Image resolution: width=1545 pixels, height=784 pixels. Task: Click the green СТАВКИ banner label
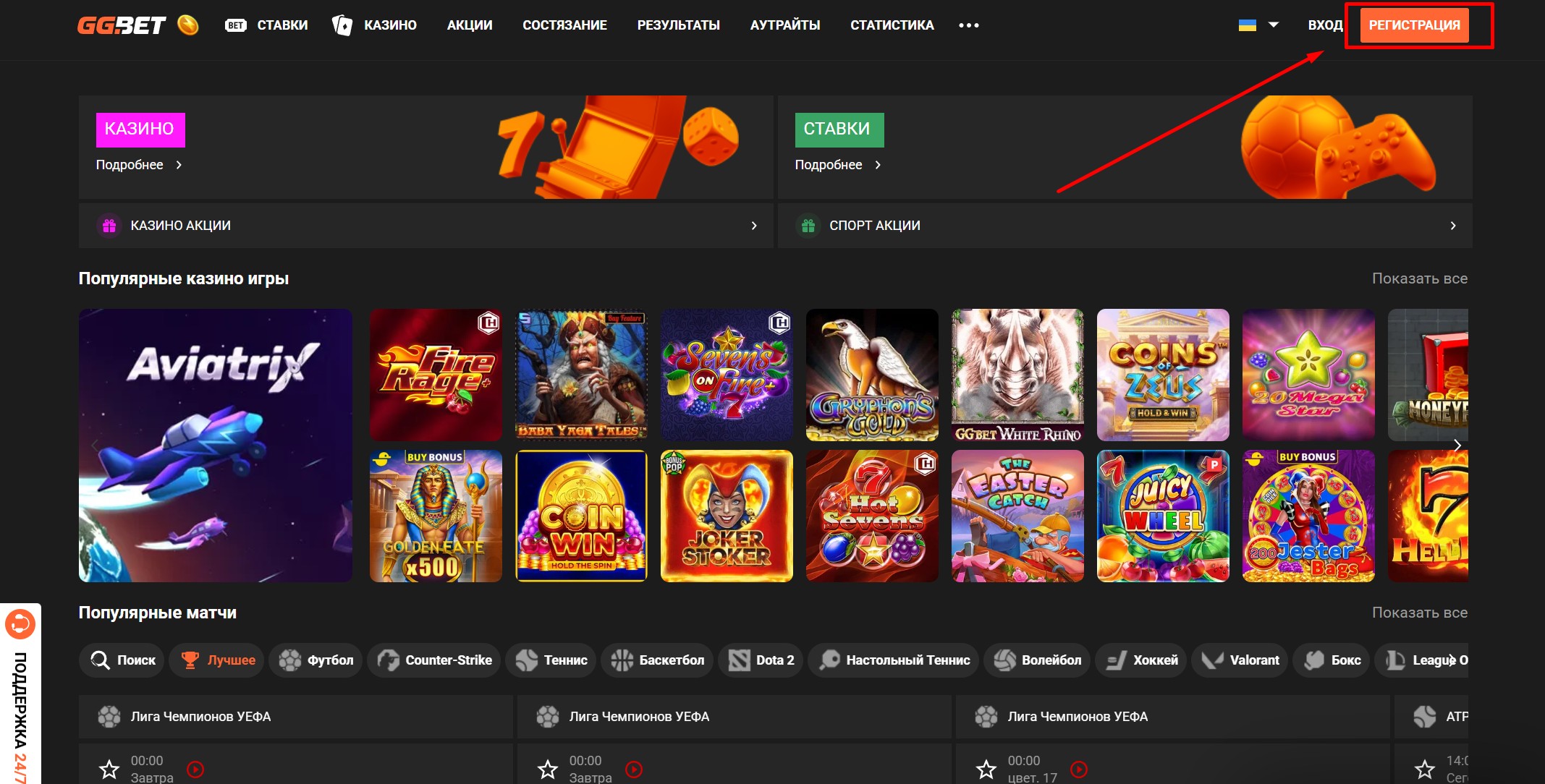click(839, 129)
